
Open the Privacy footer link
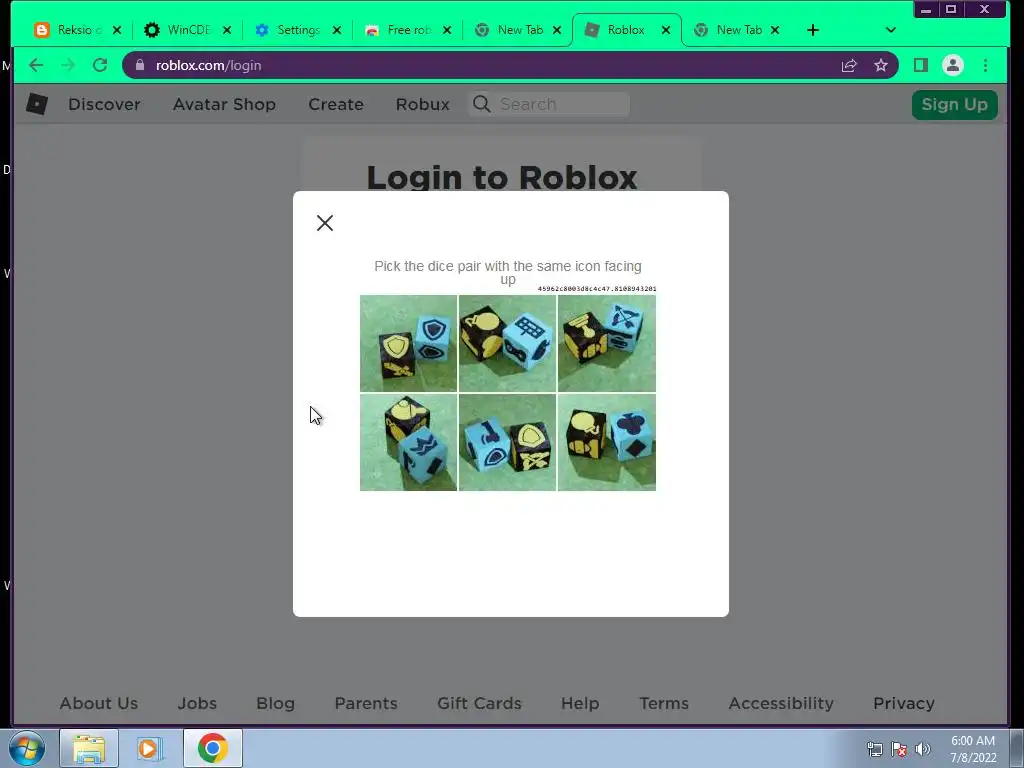click(904, 703)
